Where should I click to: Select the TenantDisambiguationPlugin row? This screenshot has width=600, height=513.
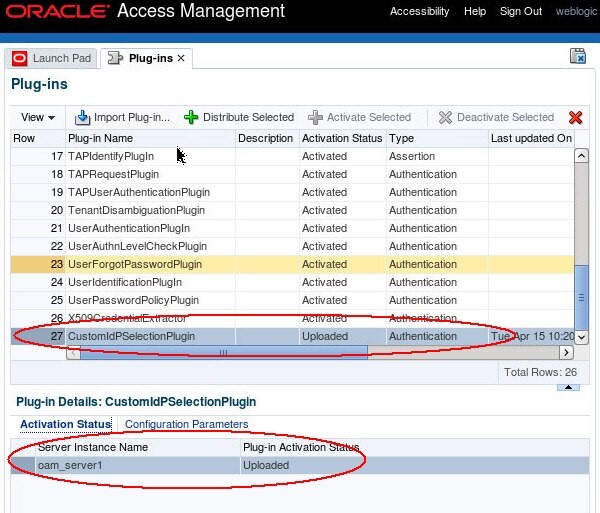click(292, 210)
